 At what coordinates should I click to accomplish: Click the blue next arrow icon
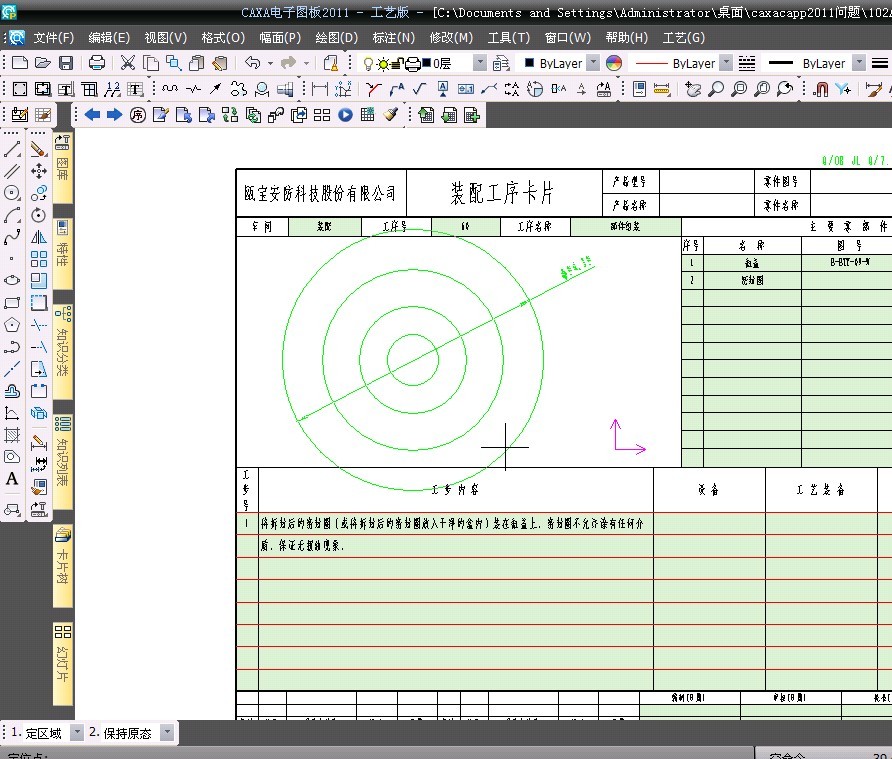(x=114, y=114)
